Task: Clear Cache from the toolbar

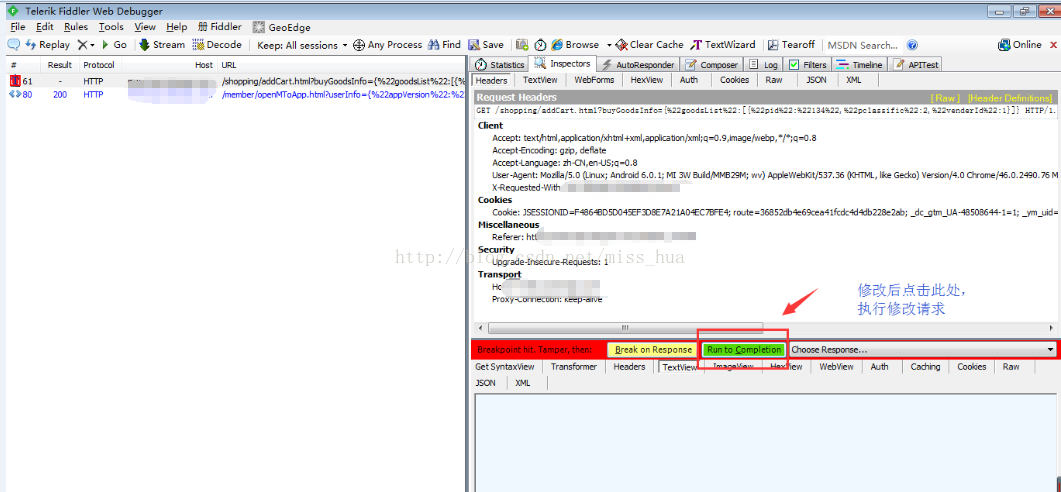Action: (x=650, y=45)
